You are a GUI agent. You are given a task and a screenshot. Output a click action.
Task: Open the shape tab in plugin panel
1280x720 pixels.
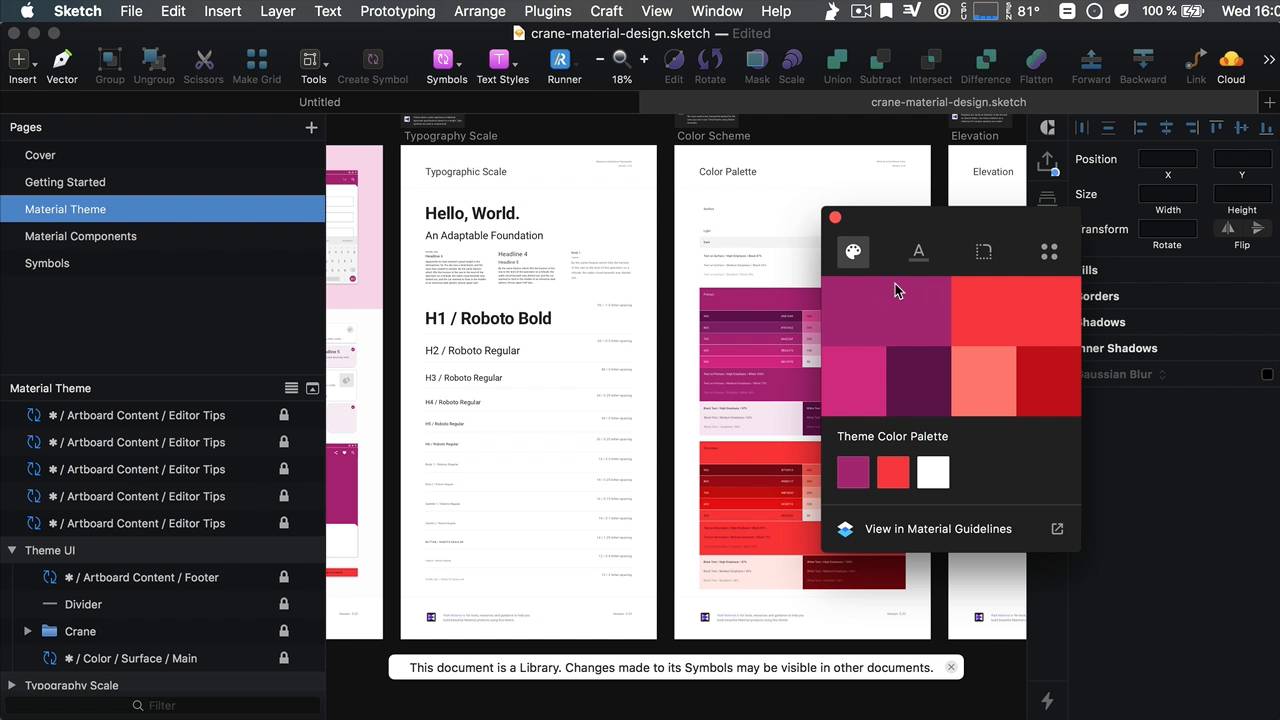point(984,251)
